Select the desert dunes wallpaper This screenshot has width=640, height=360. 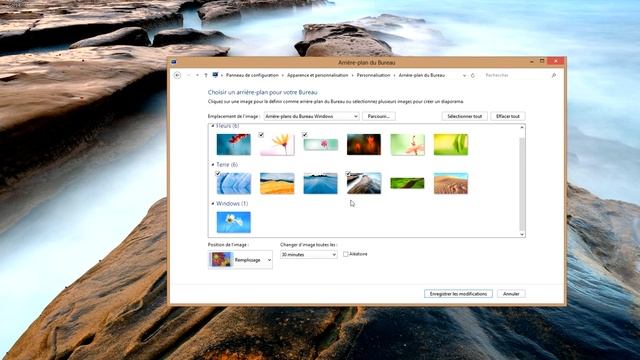click(451, 183)
